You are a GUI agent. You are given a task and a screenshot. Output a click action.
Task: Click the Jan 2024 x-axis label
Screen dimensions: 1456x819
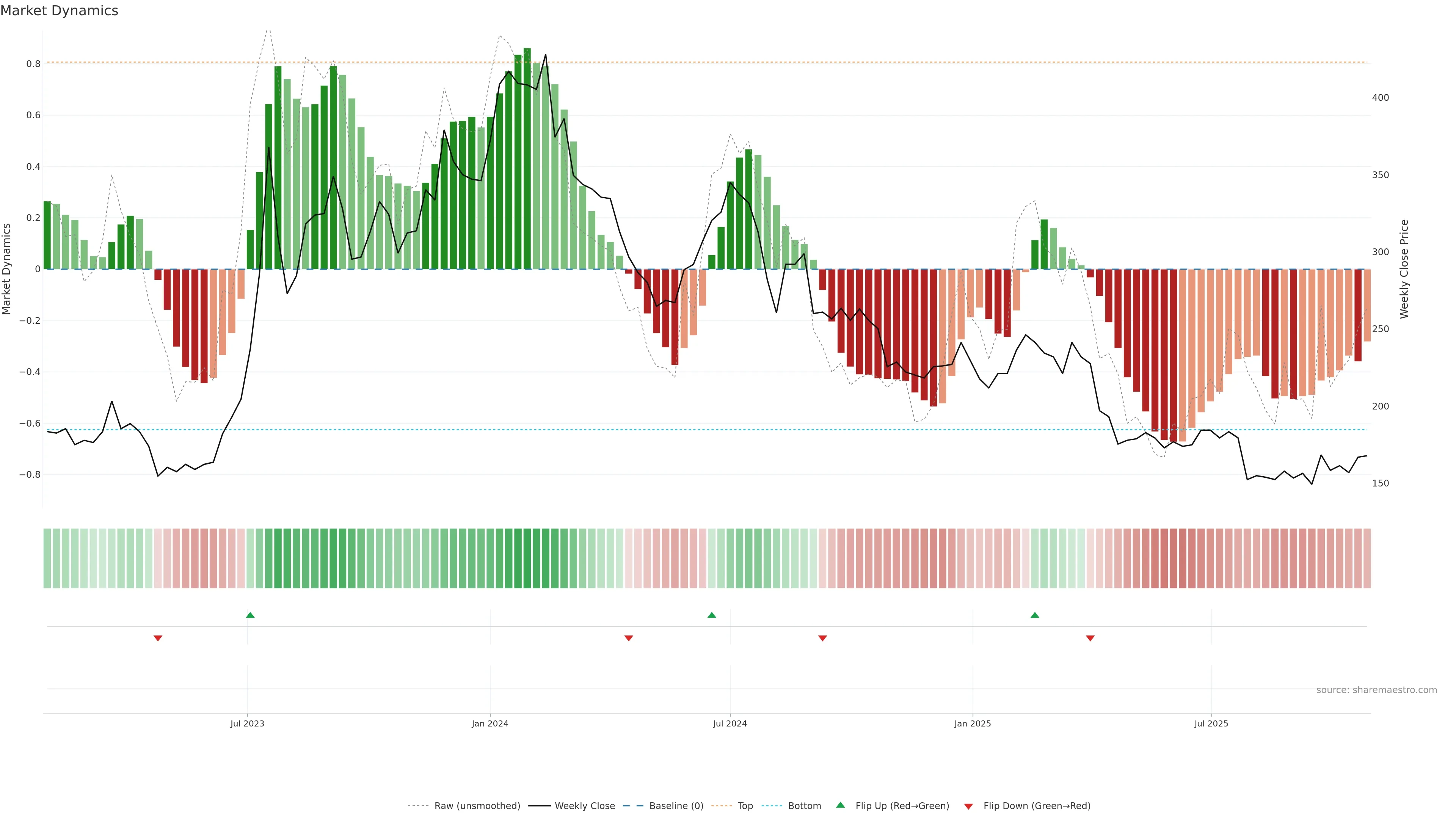pyautogui.click(x=490, y=723)
